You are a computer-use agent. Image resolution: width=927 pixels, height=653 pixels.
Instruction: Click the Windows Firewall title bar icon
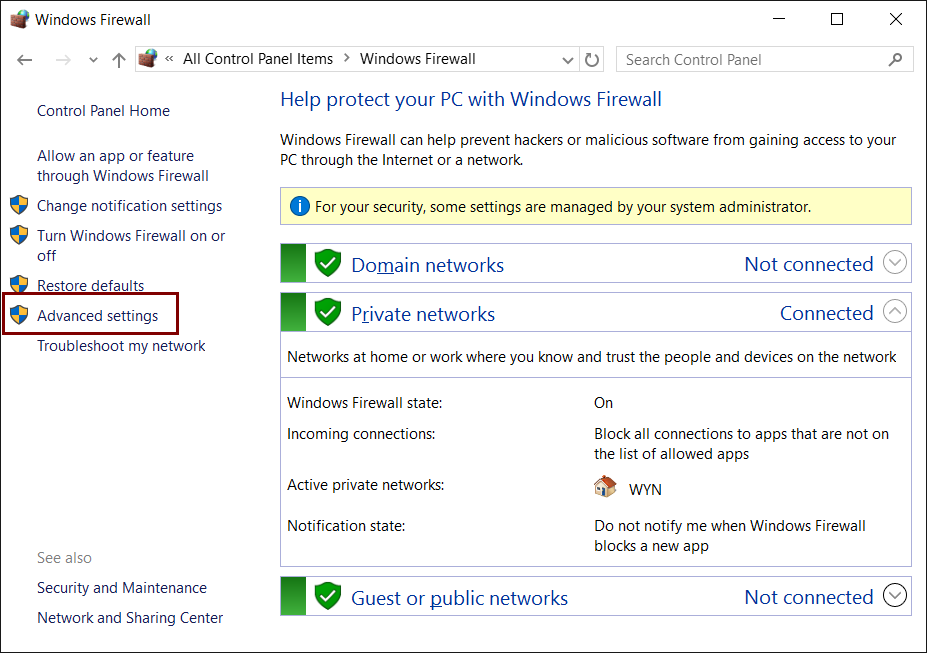point(20,20)
